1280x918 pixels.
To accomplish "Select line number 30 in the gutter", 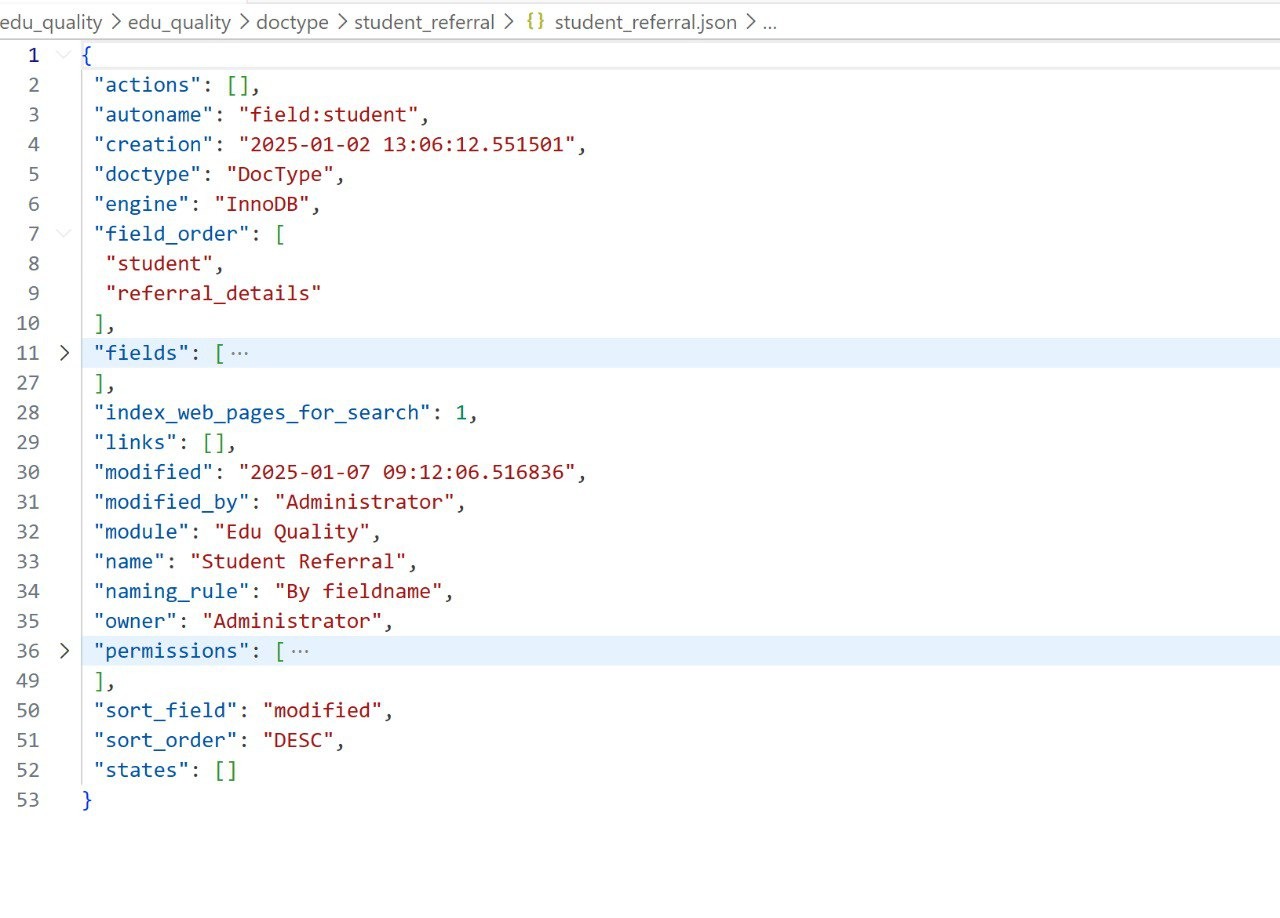I will [28, 471].
